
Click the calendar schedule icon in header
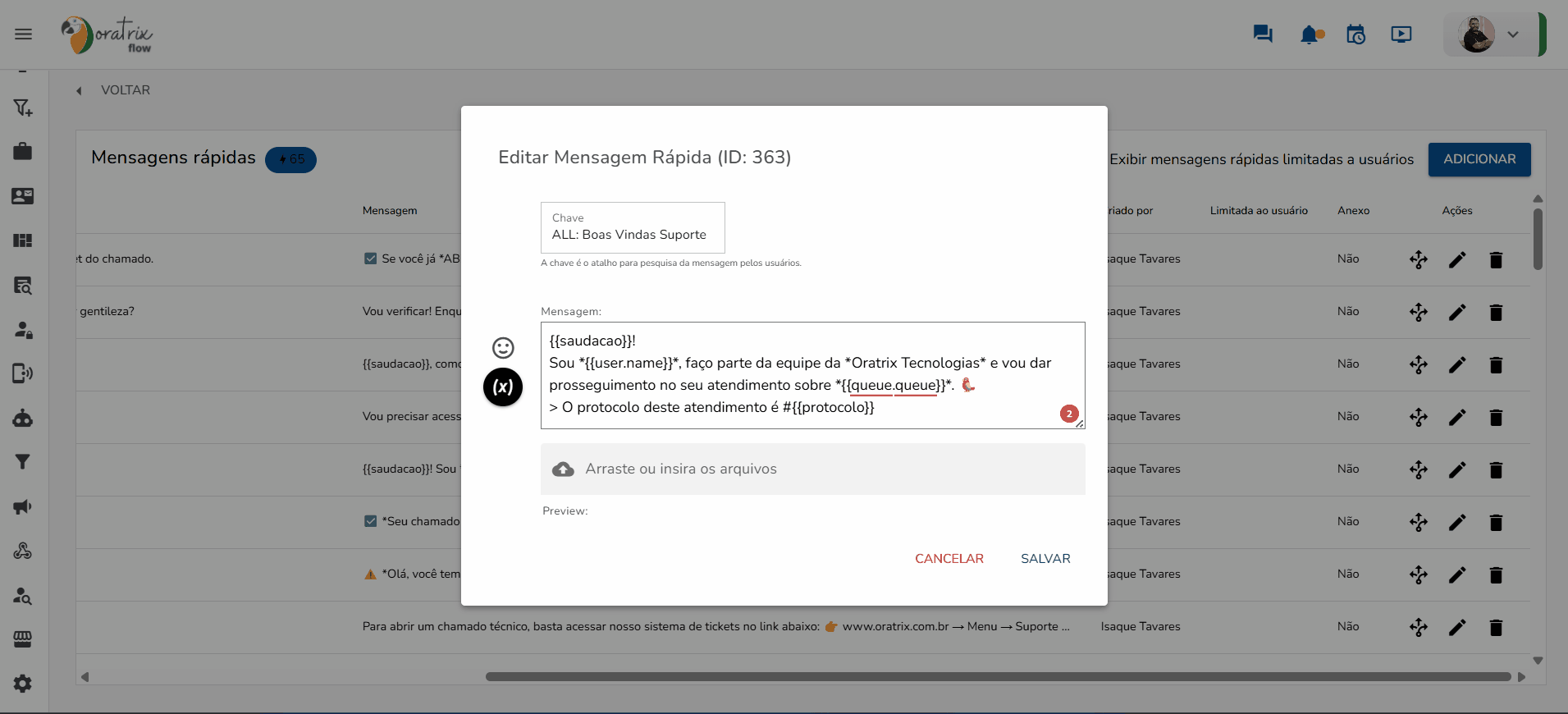click(x=1355, y=34)
